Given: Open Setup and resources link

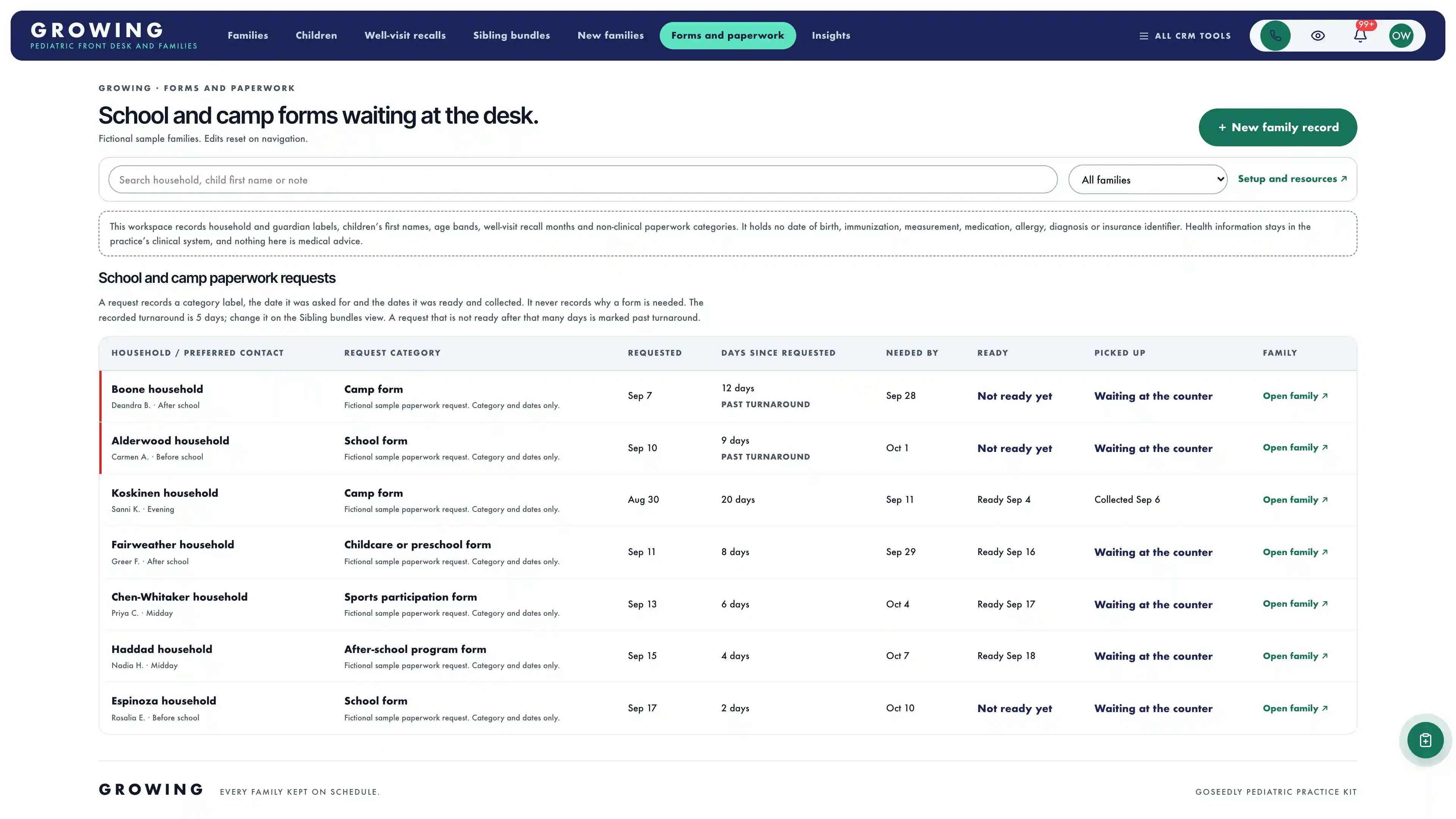Looking at the screenshot, I should (x=1292, y=179).
